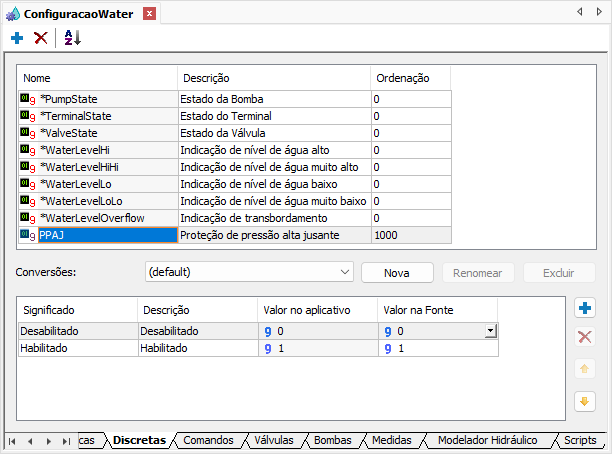Switch to the Bombas tab

[332, 440]
